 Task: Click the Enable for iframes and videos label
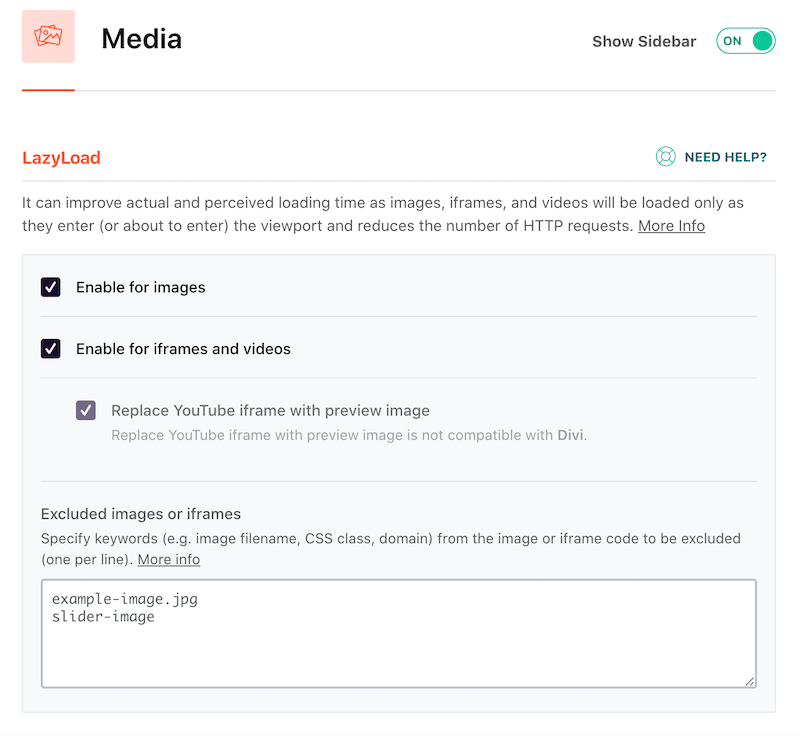point(182,349)
